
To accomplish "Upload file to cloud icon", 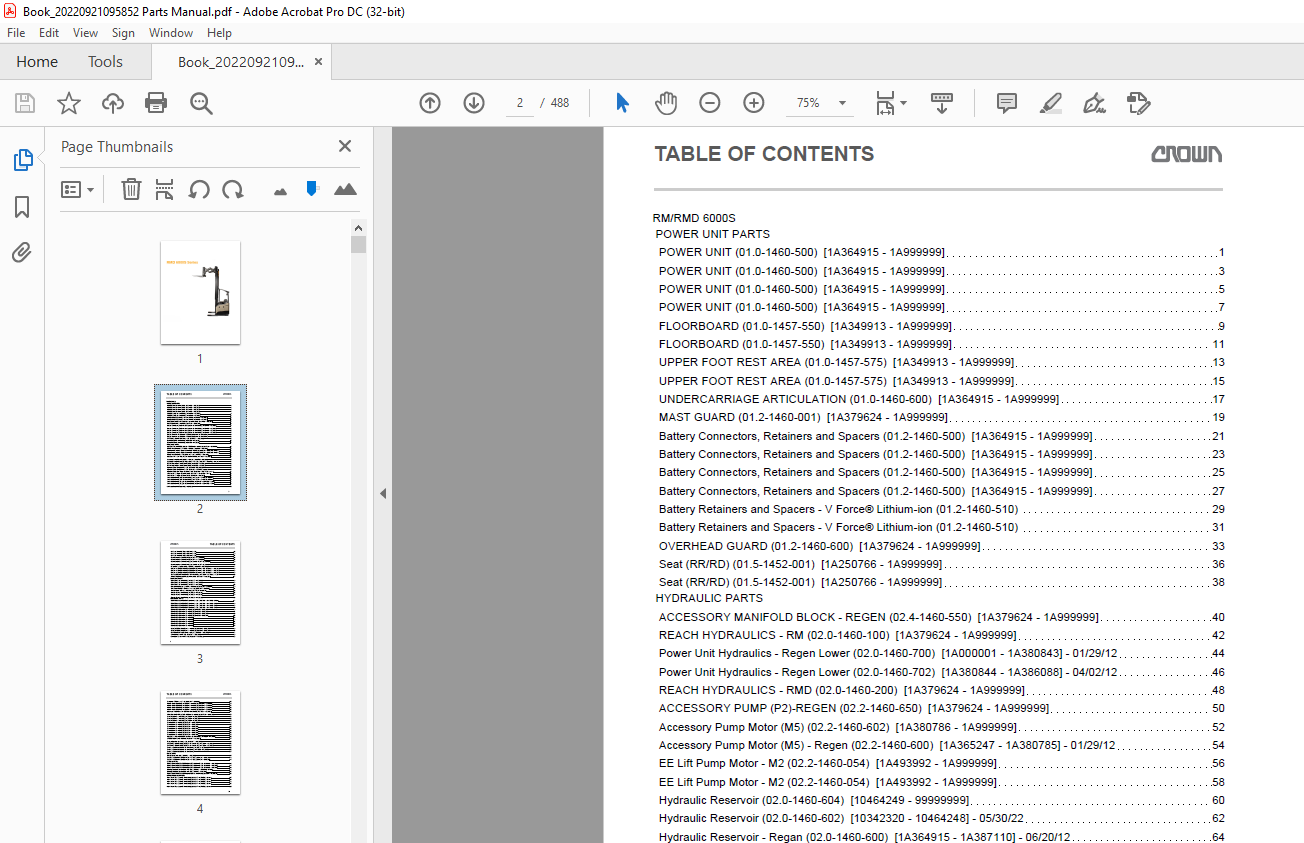I will pyautogui.click(x=113, y=103).
